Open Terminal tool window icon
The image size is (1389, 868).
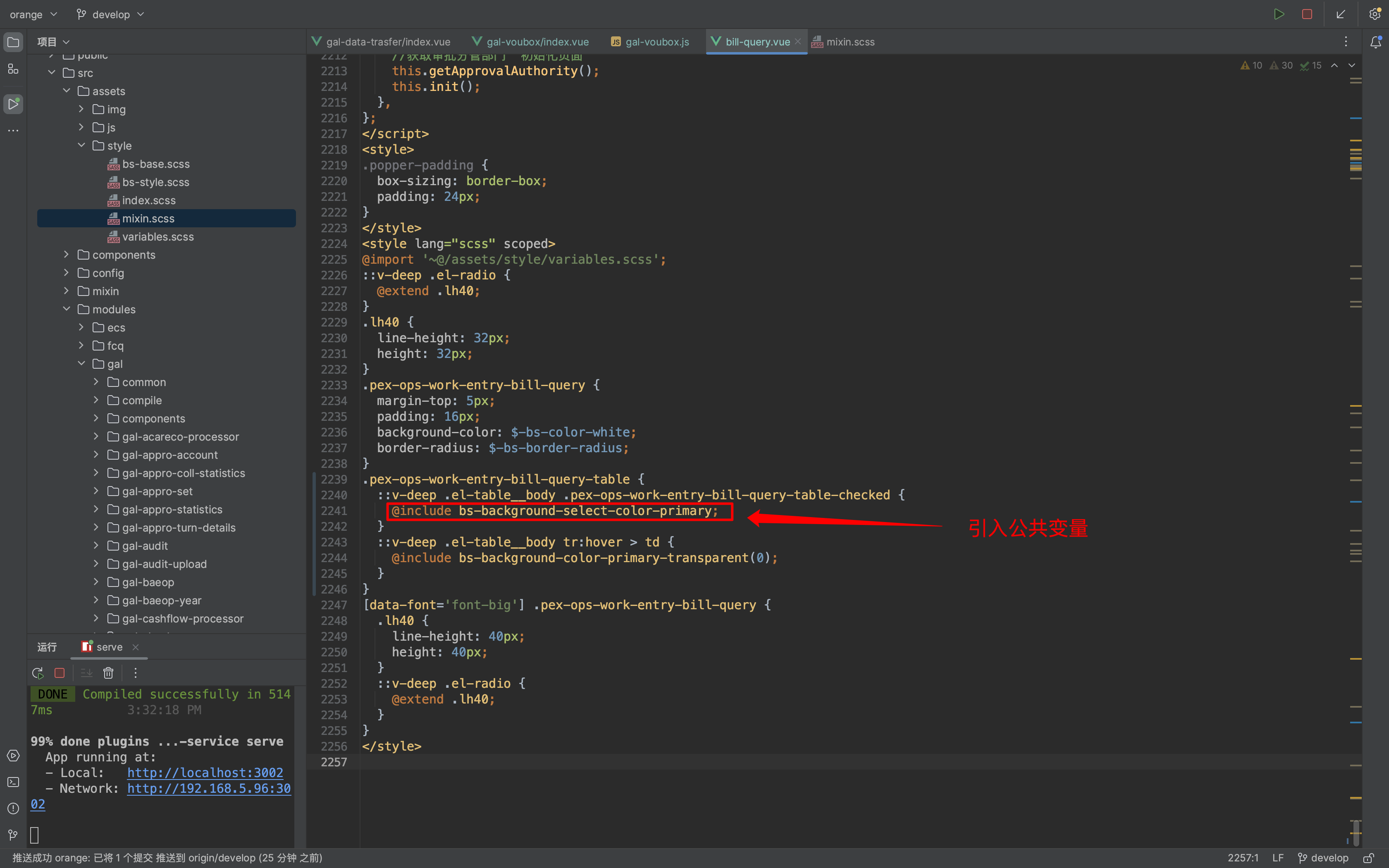pos(13,782)
